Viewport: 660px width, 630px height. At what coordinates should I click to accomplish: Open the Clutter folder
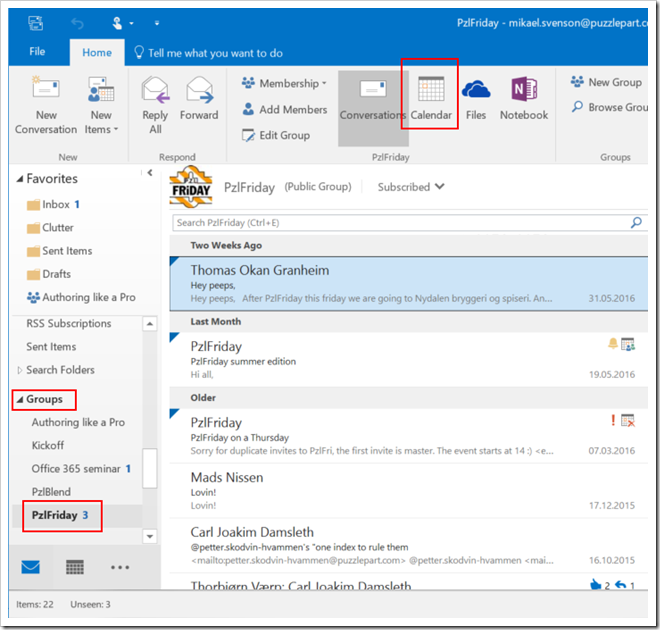50,228
